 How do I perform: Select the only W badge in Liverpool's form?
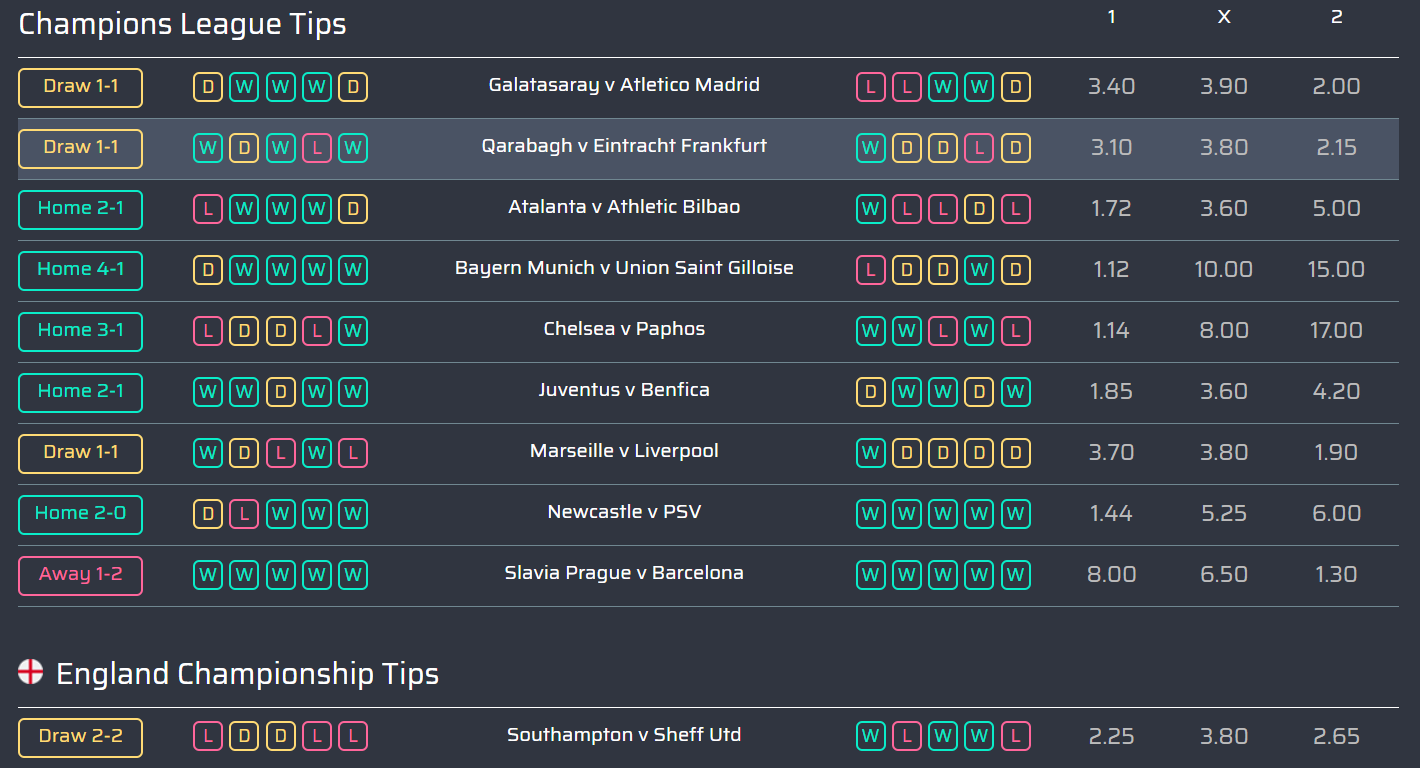coord(871,453)
